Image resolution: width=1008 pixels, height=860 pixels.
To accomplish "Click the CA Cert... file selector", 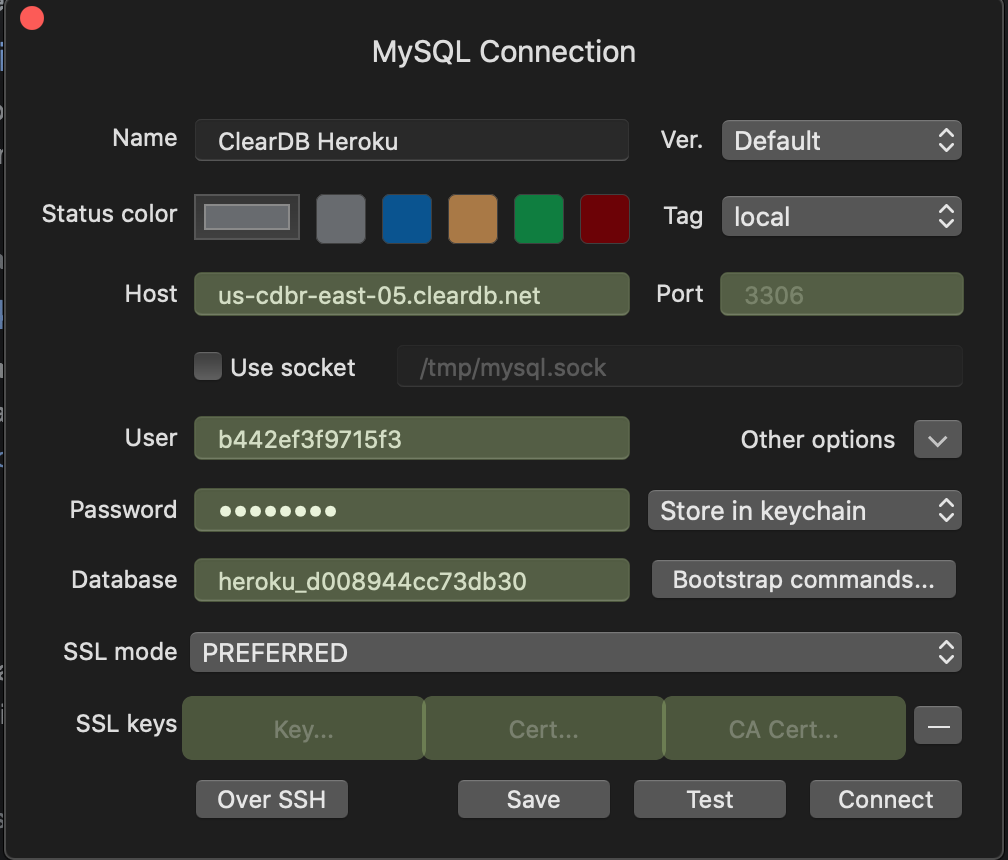I will 784,728.
